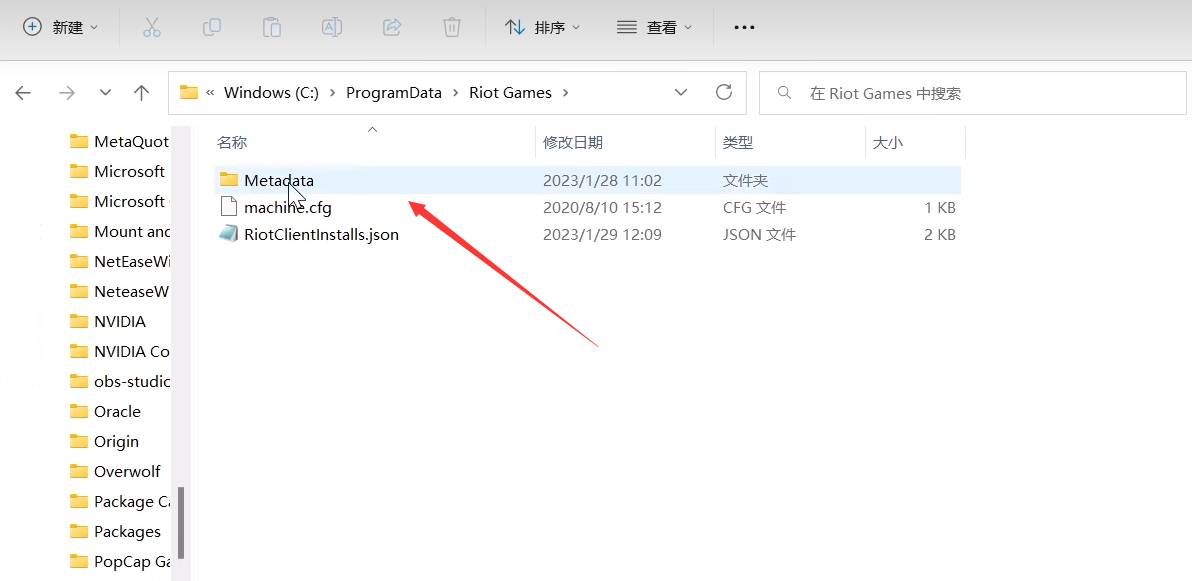Click the sidebar vertical scrollbar thumb
The height and width of the screenshot is (581, 1192).
(181, 522)
